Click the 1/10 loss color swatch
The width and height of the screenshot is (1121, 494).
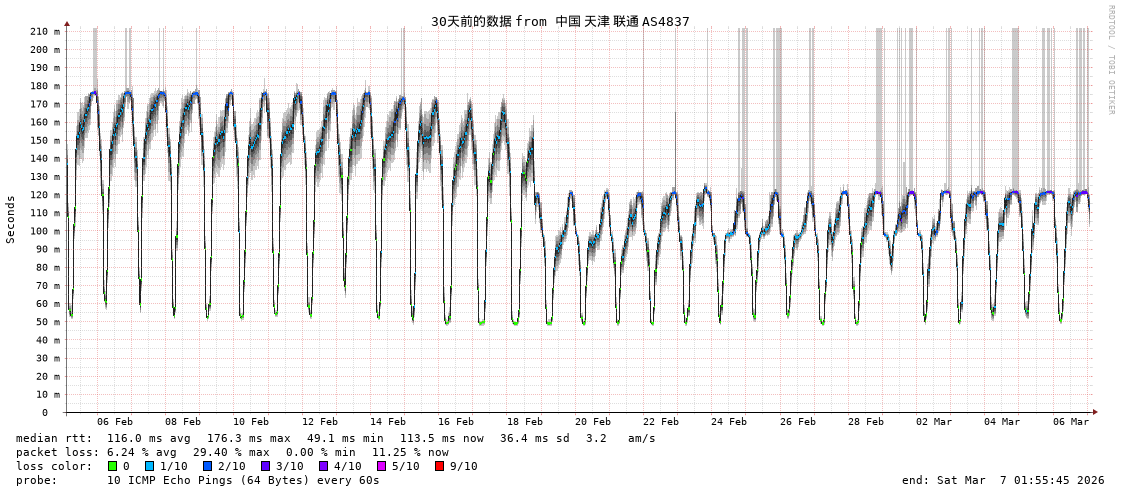(x=150, y=466)
